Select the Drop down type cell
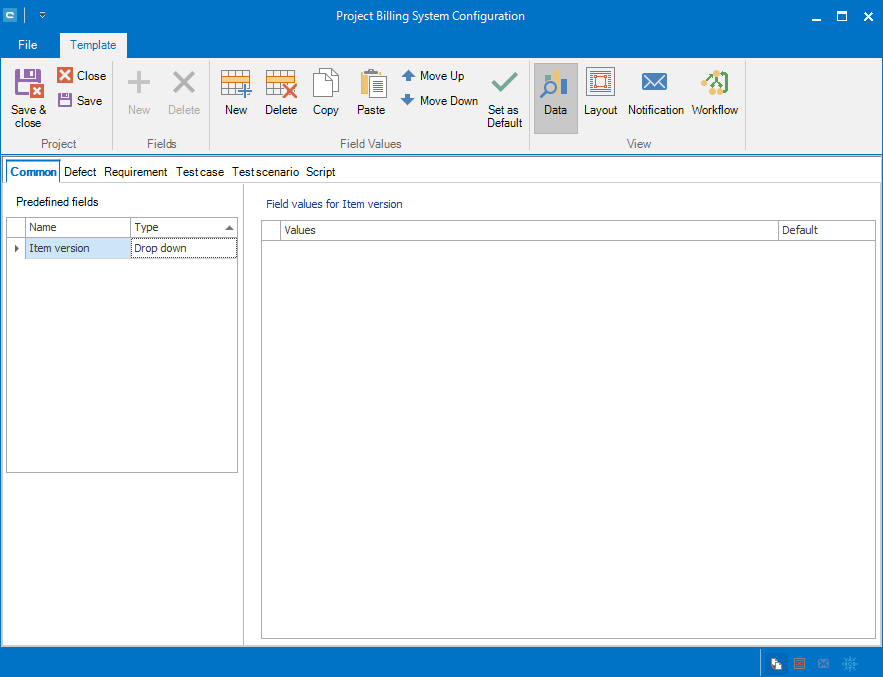The height and width of the screenshot is (677, 883). (183, 249)
